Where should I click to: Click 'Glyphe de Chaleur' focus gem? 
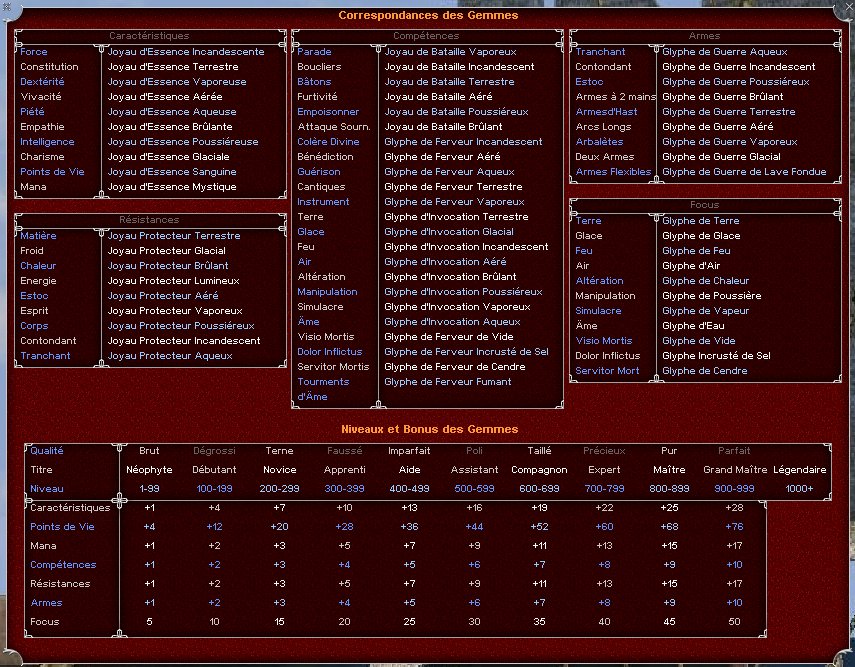coord(706,281)
